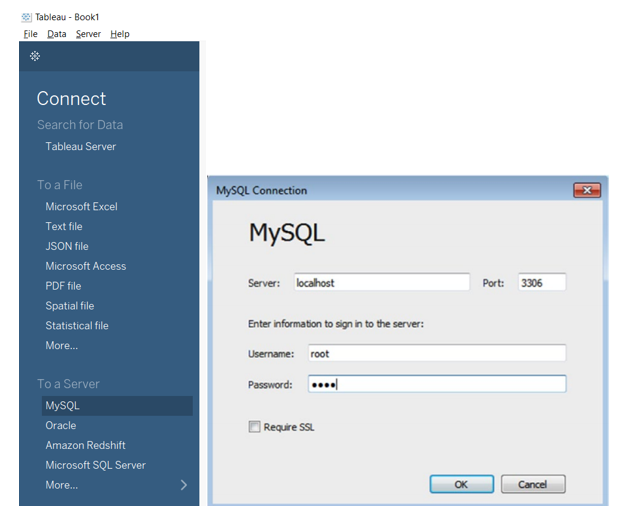
Task: Click the Connect heading
Action: [x=72, y=99]
